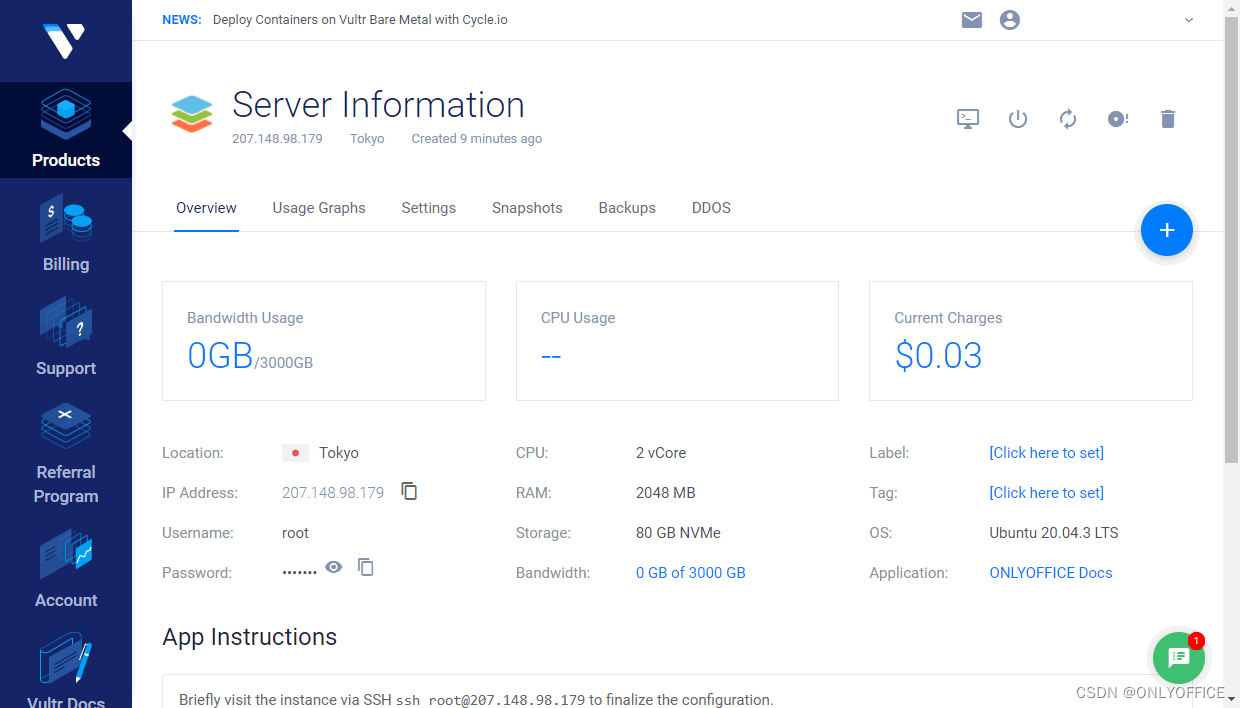This screenshot has width=1240, height=708.
Task: Click the Vultr logo in sidebar
Action: 64,41
